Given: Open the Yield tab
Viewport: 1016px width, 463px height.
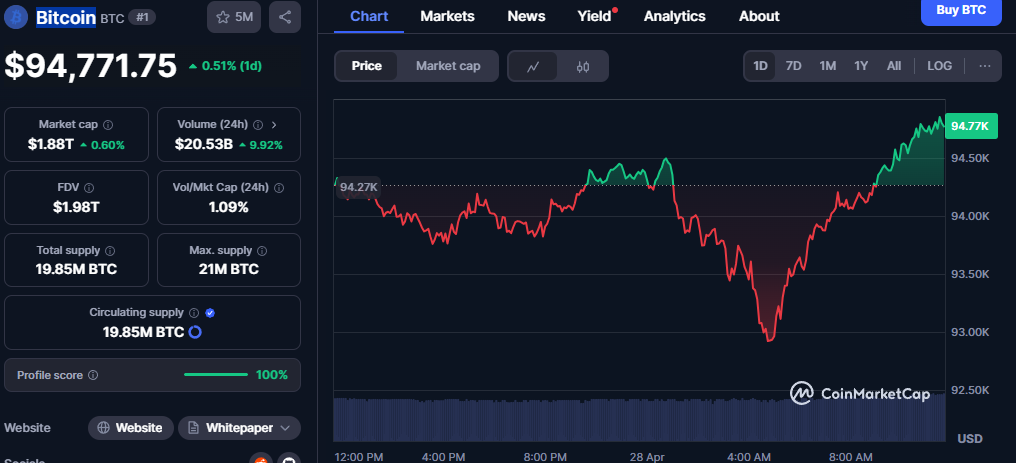Looking at the screenshot, I should coord(594,16).
